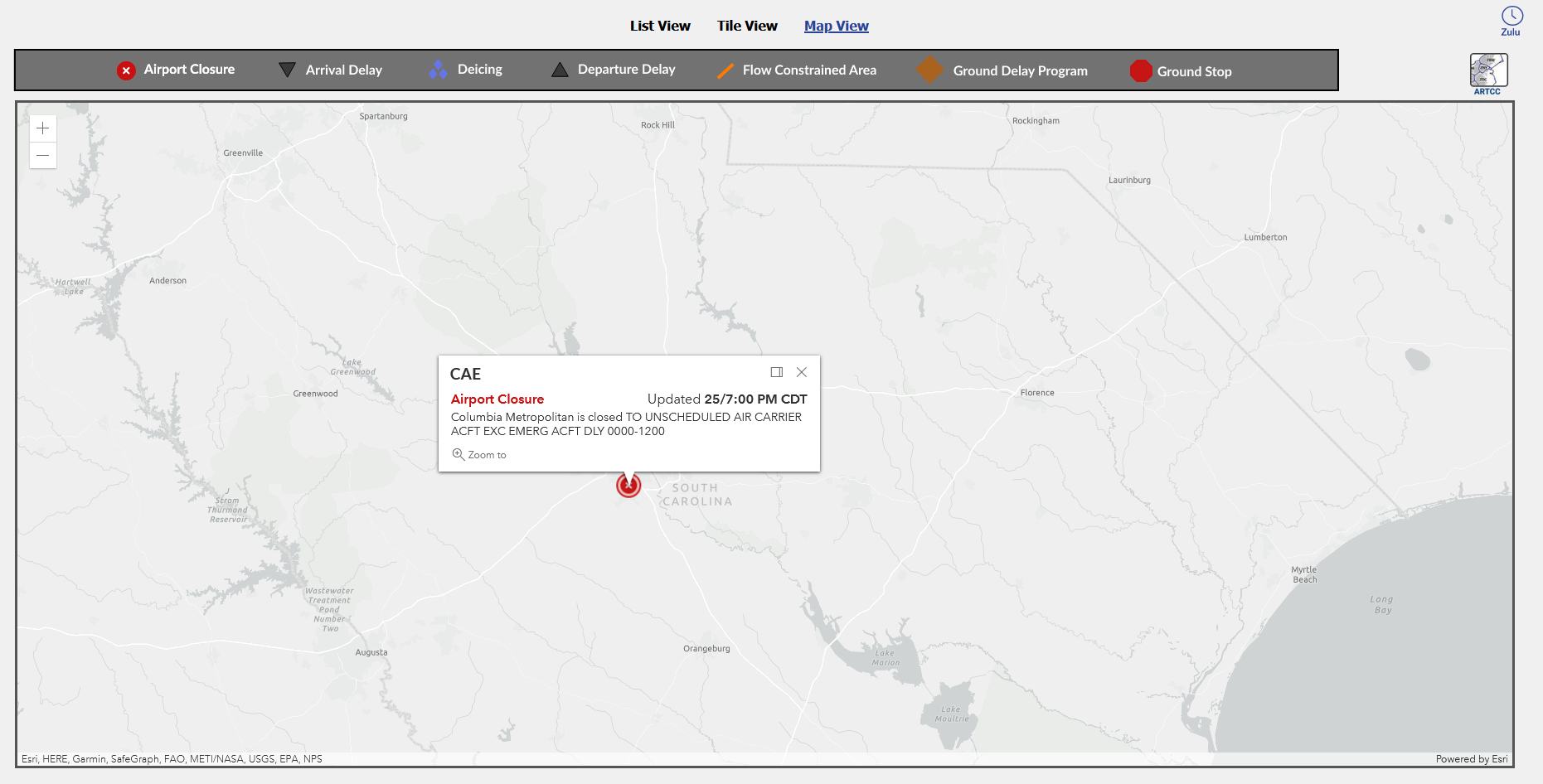Image resolution: width=1543 pixels, height=784 pixels.
Task: Click the Hartwell Lake map label
Action: click(73, 287)
